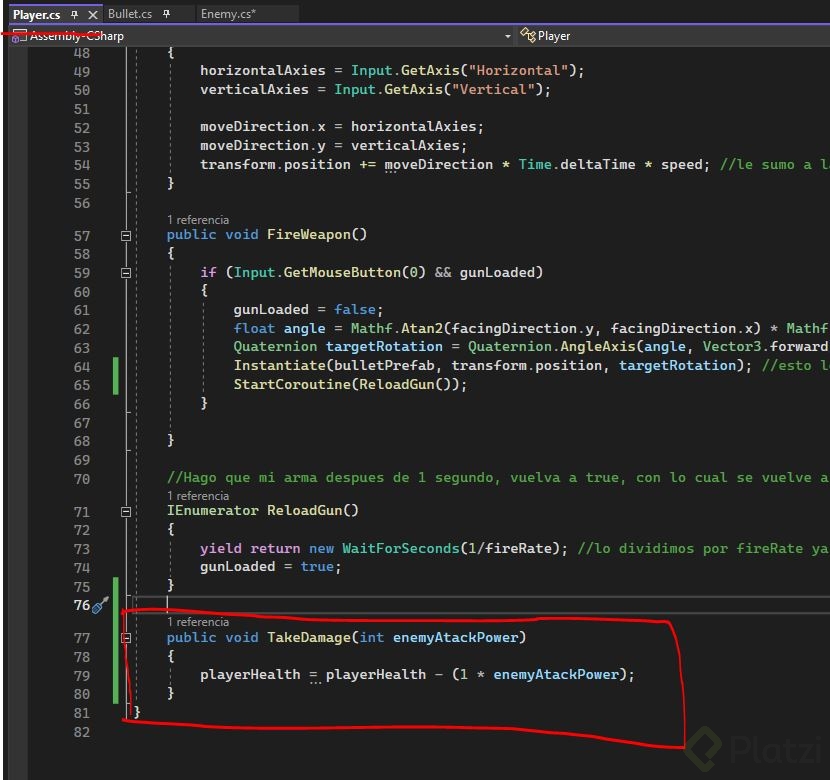The height and width of the screenshot is (780, 830).
Task: Open the Assembly-CSharp project dropdown
Action: click(x=260, y=36)
